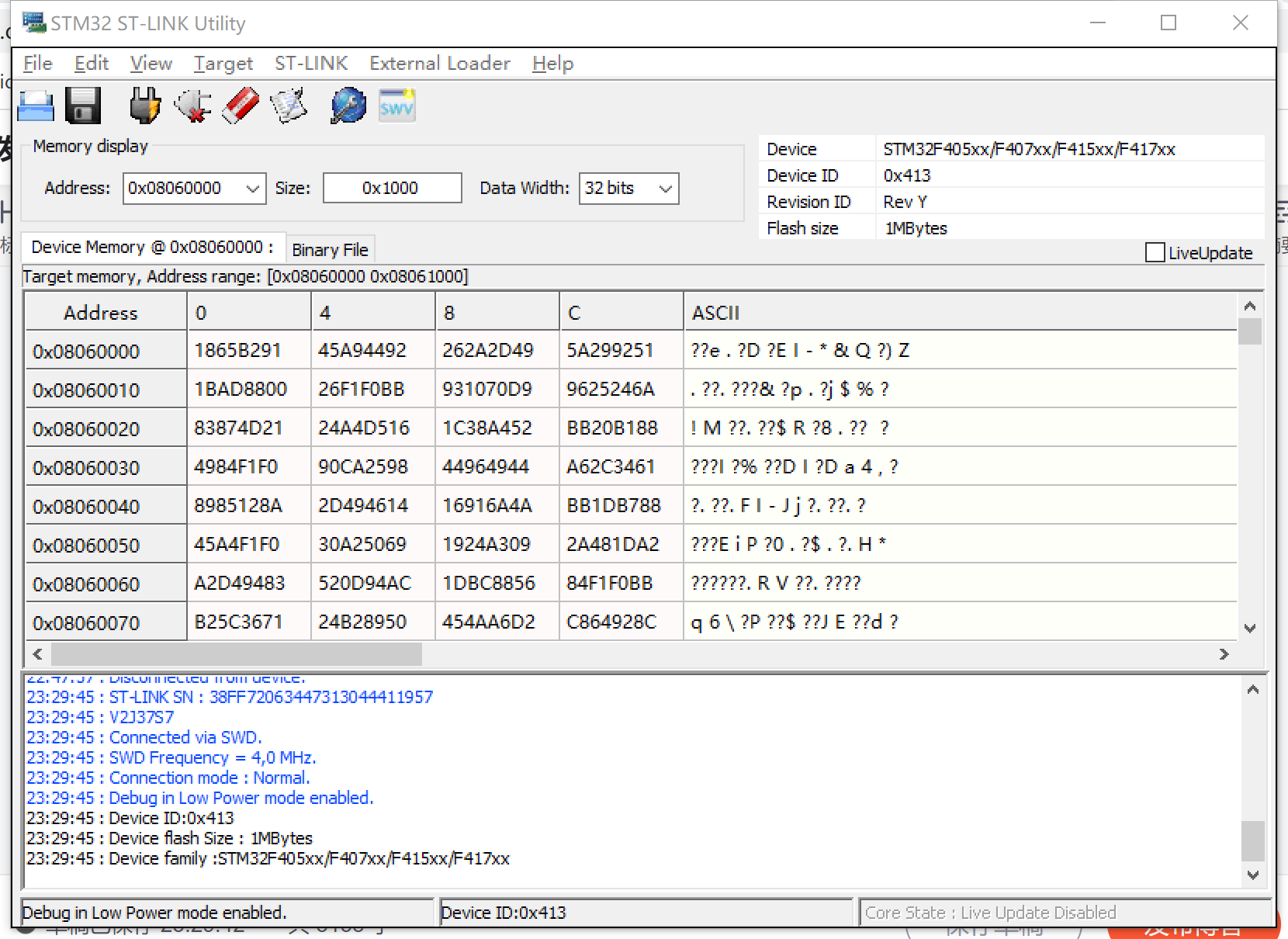Expand the Address combo box

tap(252, 188)
